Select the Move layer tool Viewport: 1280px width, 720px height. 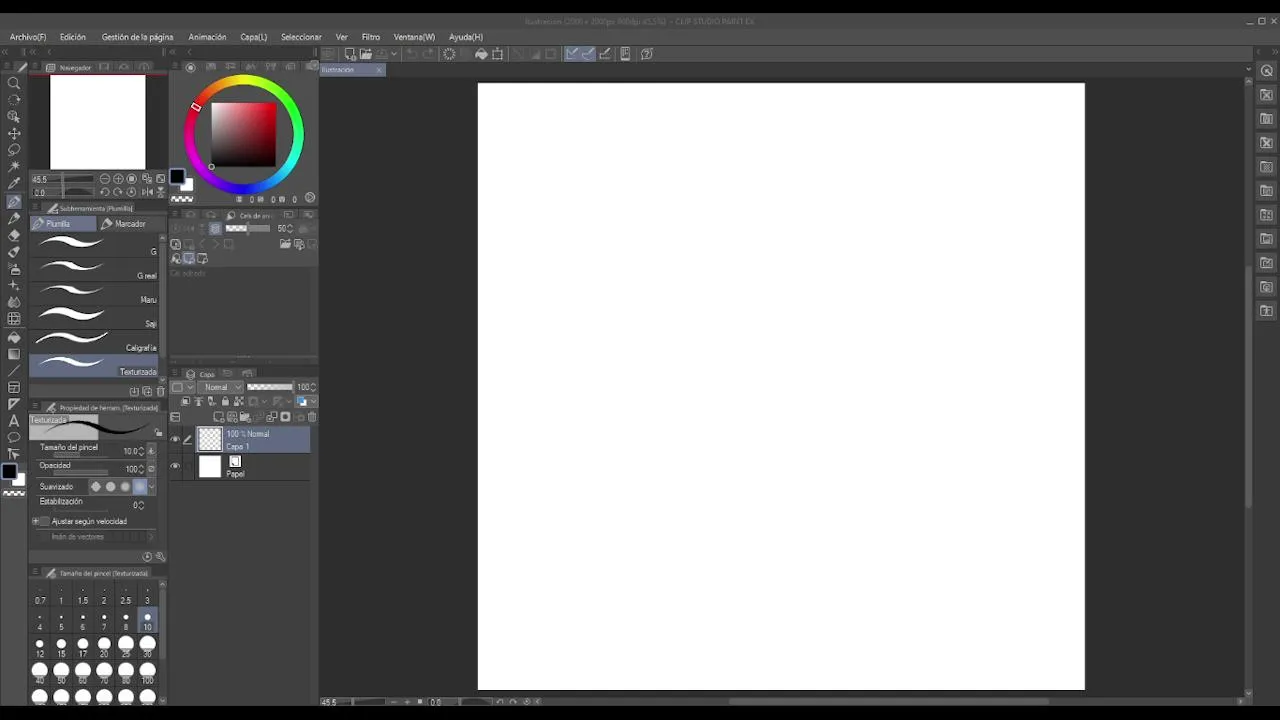click(x=14, y=133)
